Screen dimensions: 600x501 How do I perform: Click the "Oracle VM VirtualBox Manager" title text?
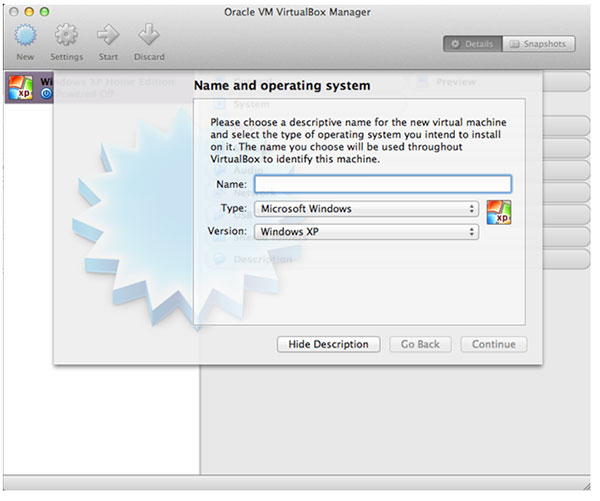(x=297, y=12)
